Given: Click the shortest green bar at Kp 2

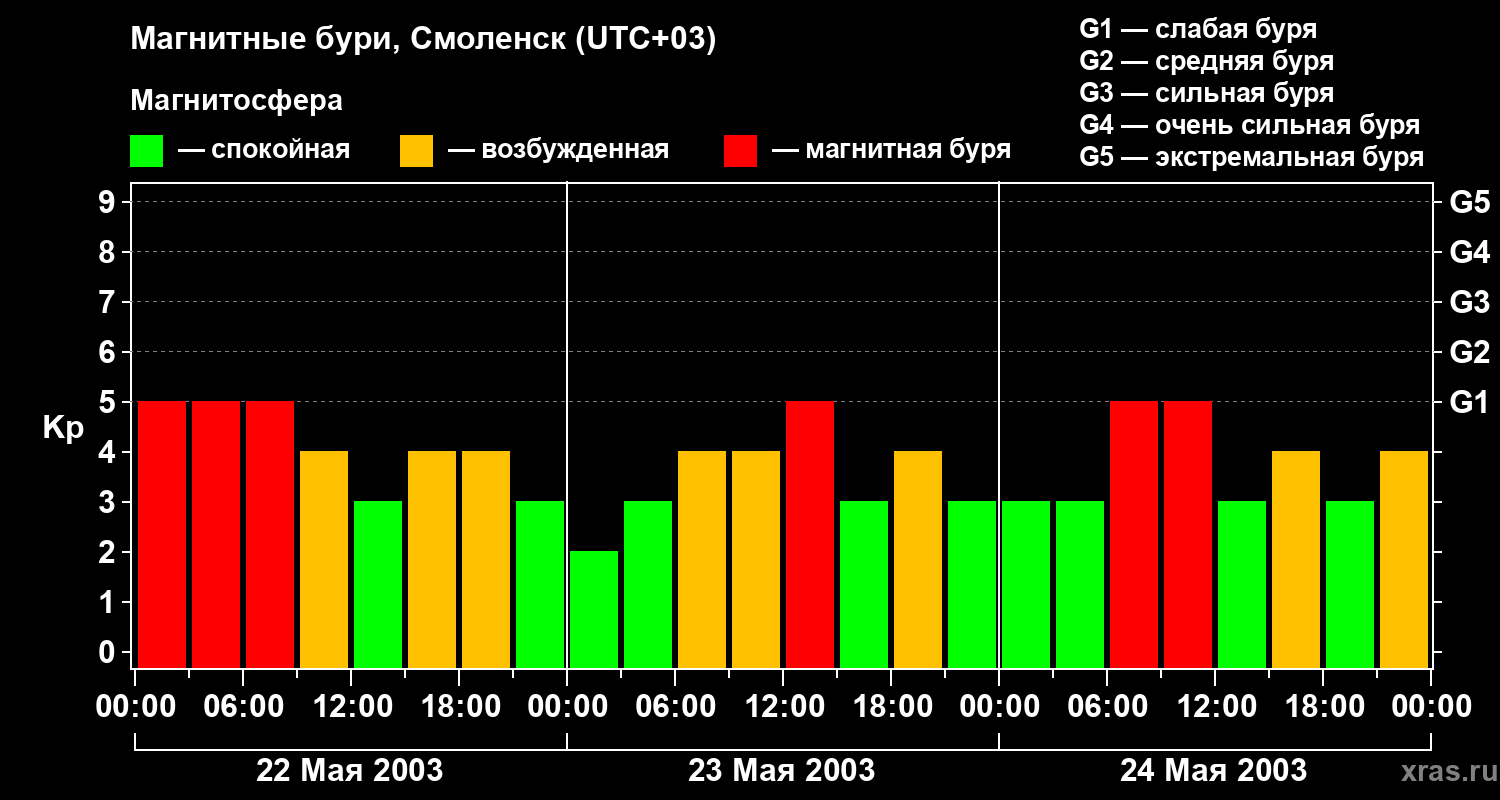Looking at the screenshot, I should click(x=594, y=609).
